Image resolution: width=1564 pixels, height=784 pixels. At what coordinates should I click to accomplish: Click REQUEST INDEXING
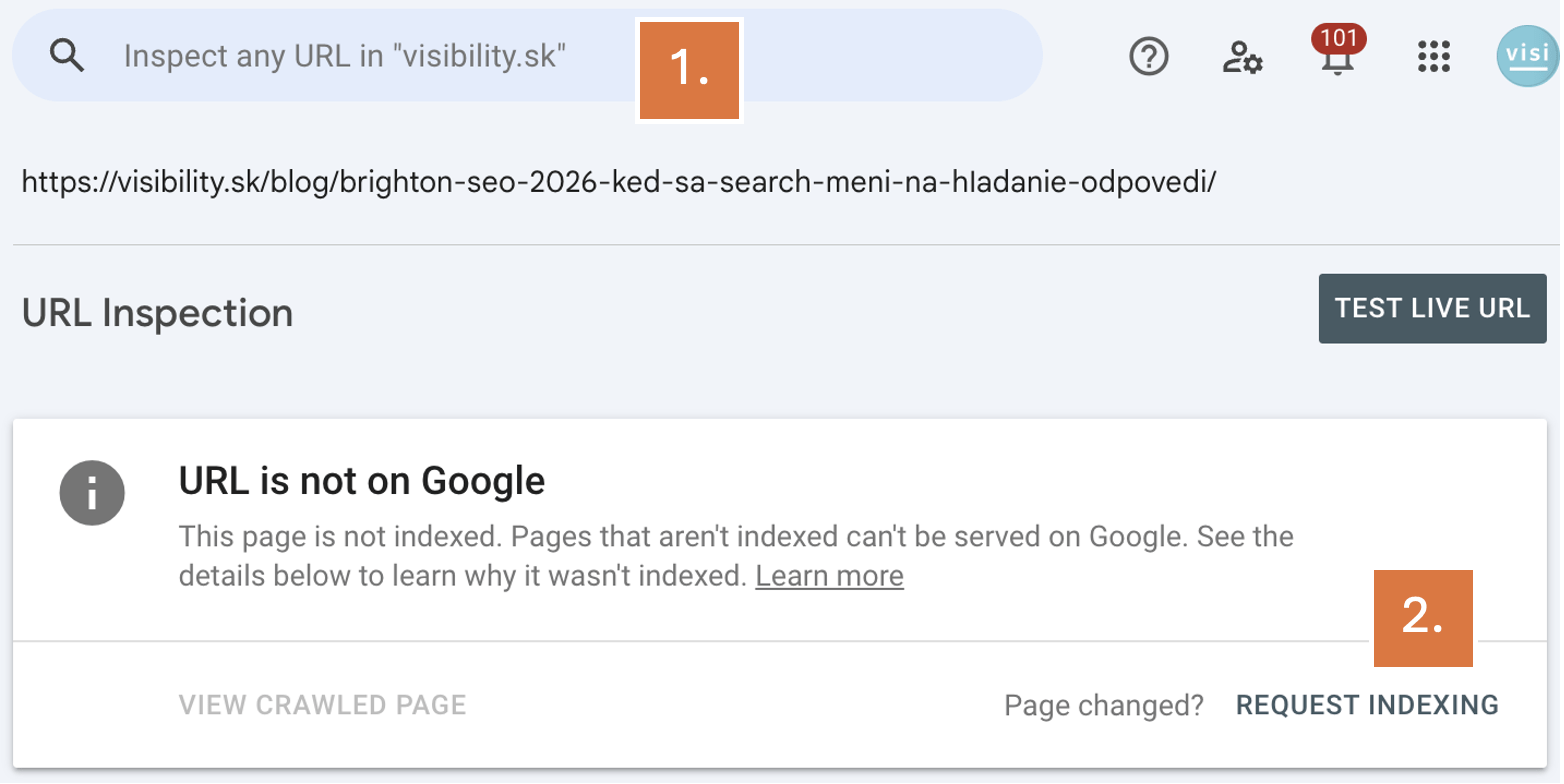tap(1367, 705)
